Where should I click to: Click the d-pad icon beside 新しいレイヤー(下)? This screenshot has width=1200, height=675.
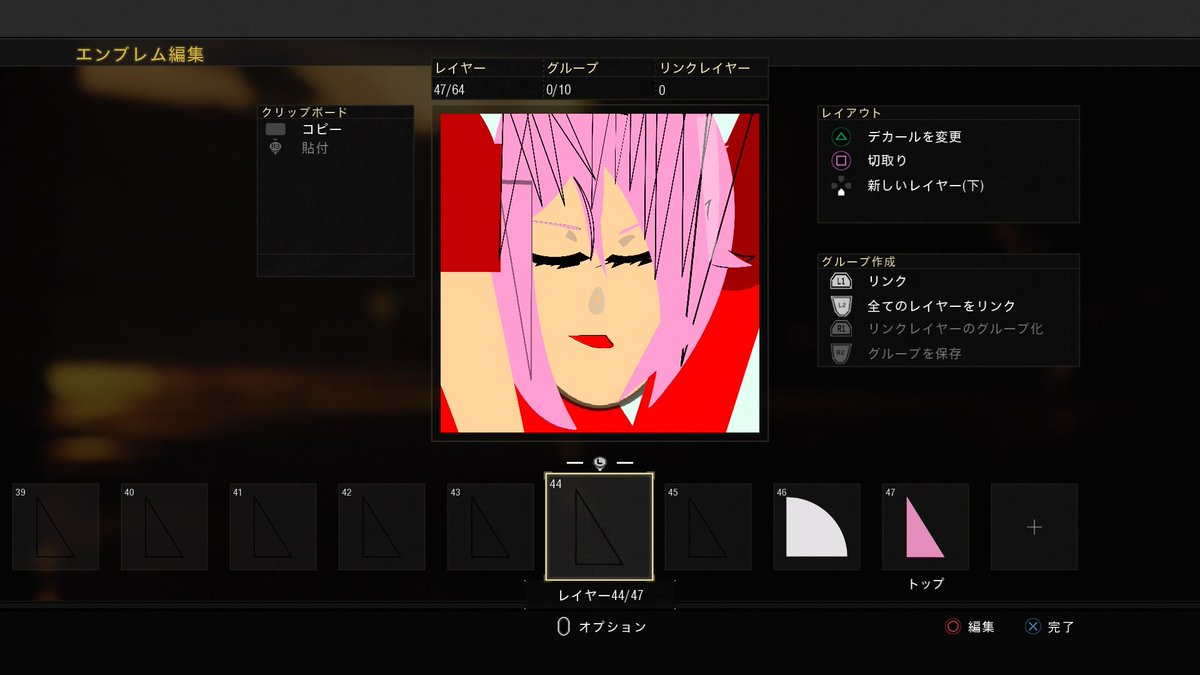tap(841, 186)
